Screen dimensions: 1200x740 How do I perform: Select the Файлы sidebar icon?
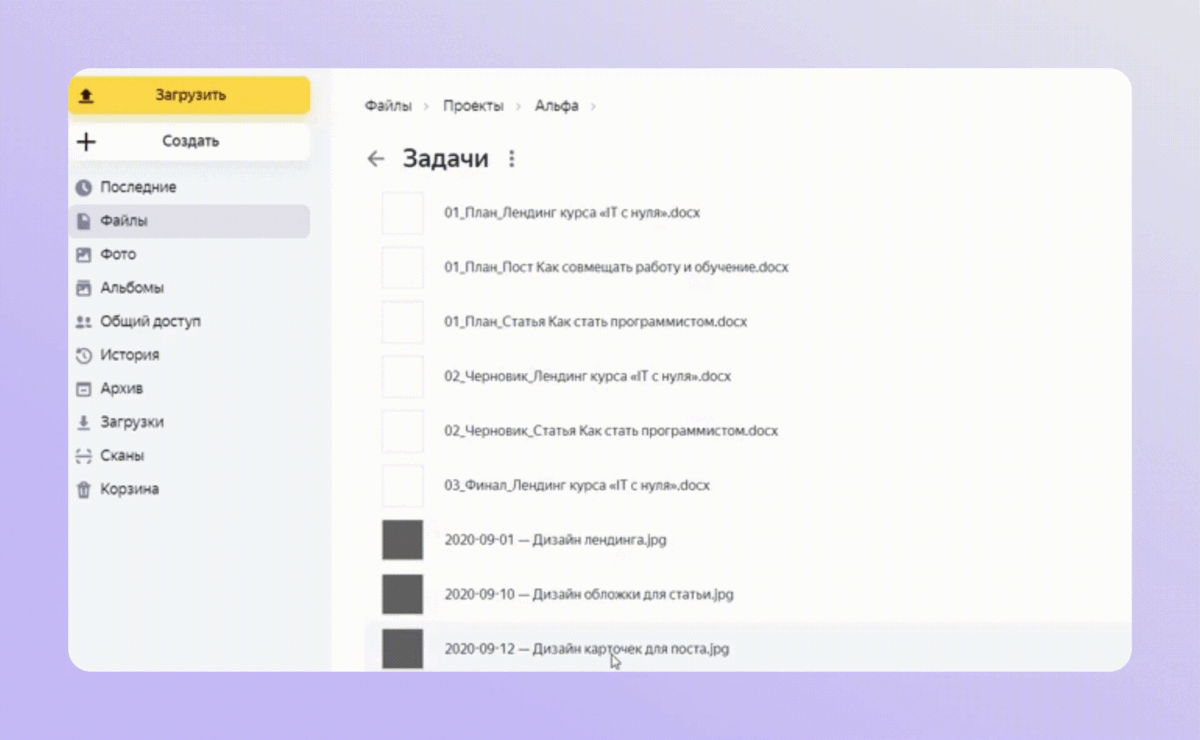[85, 221]
